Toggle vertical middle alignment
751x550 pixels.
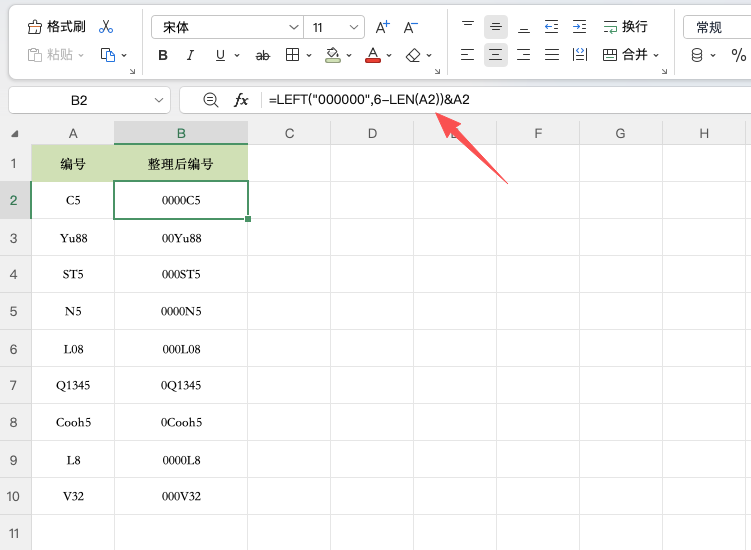[x=496, y=27]
